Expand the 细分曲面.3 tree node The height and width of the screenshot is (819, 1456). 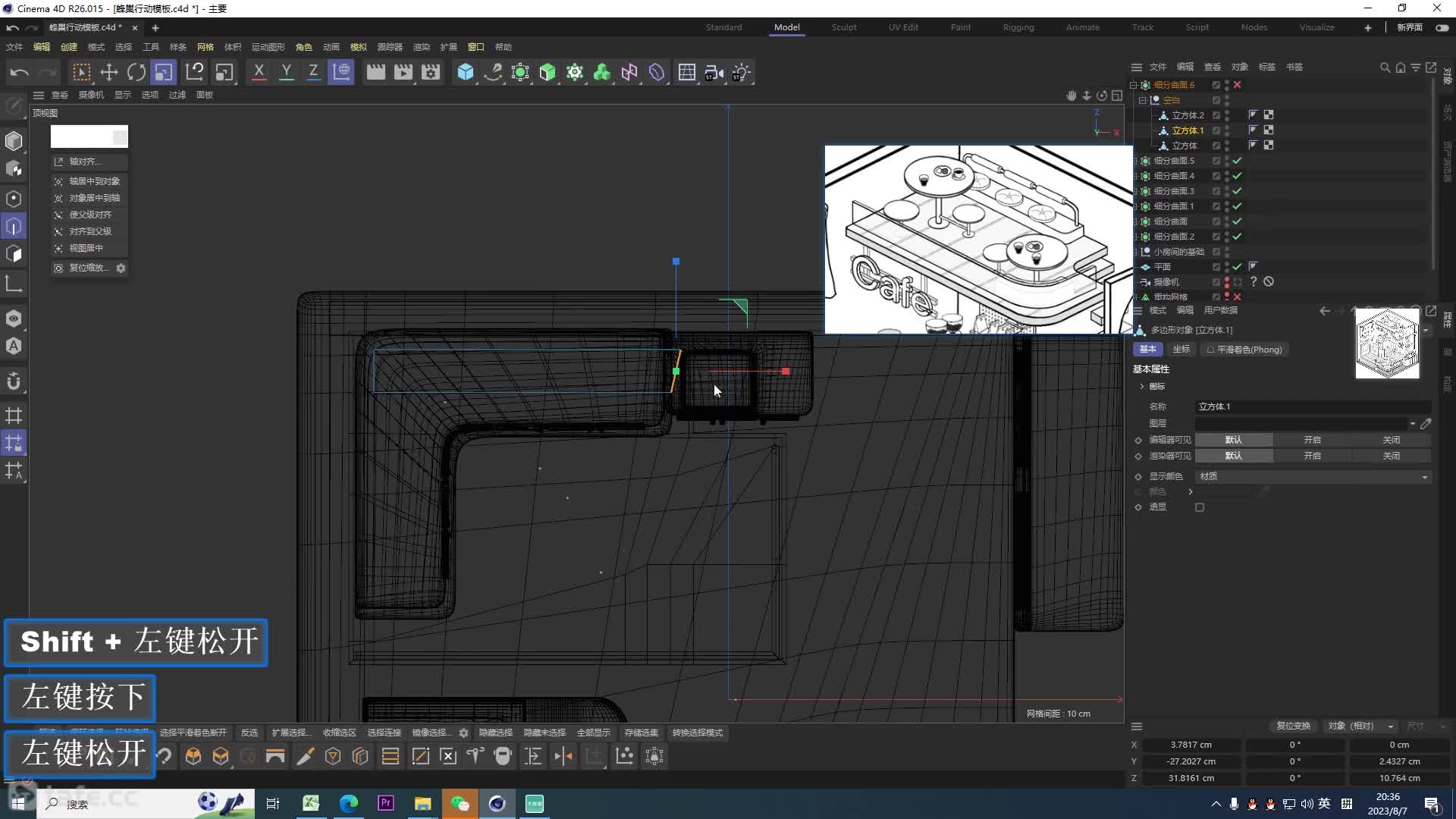(1134, 191)
